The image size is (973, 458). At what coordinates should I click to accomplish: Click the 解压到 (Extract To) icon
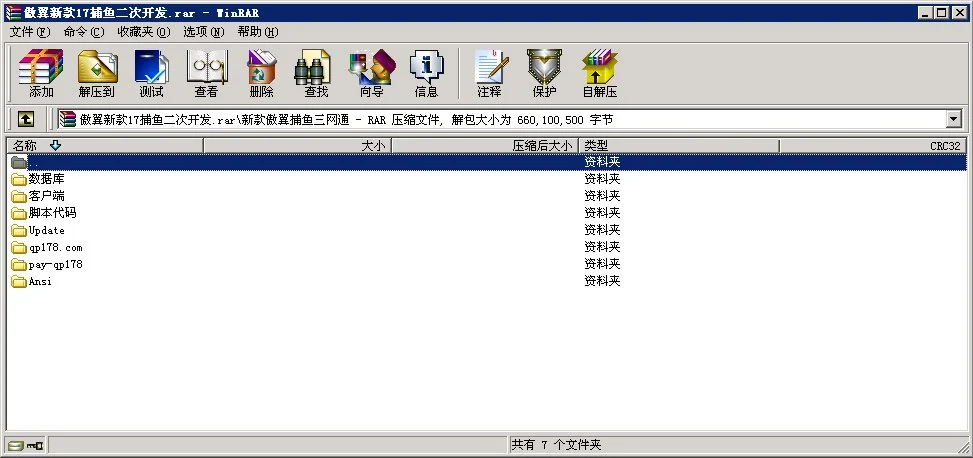[x=97, y=73]
